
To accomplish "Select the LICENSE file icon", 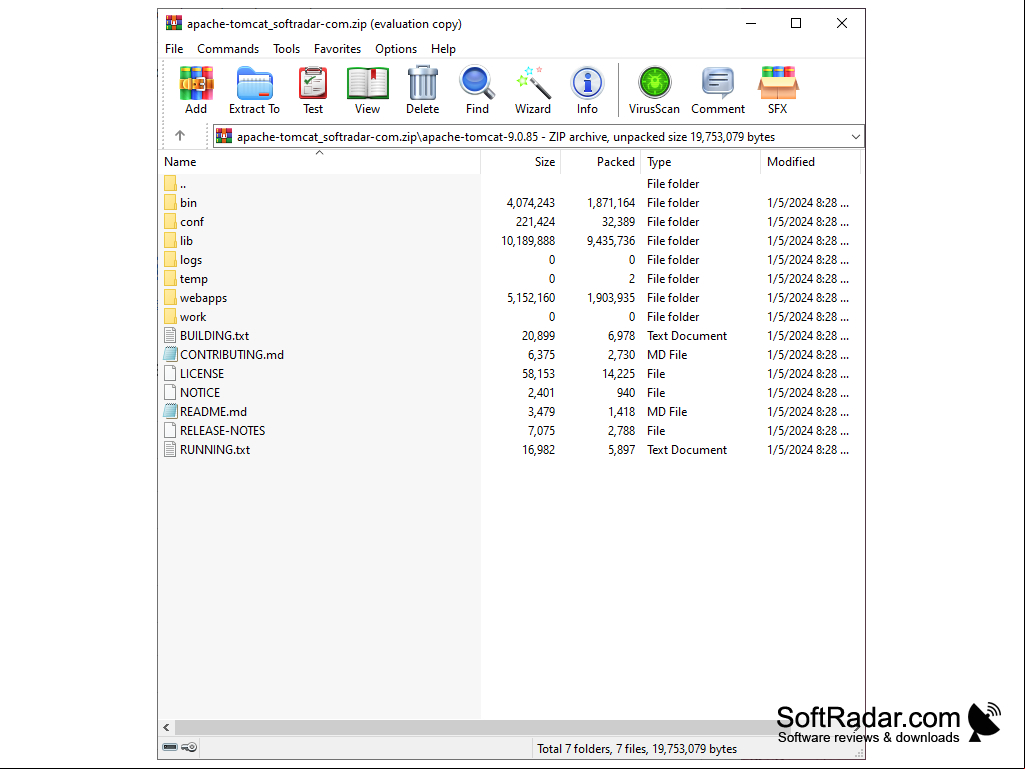I will tap(170, 373).
